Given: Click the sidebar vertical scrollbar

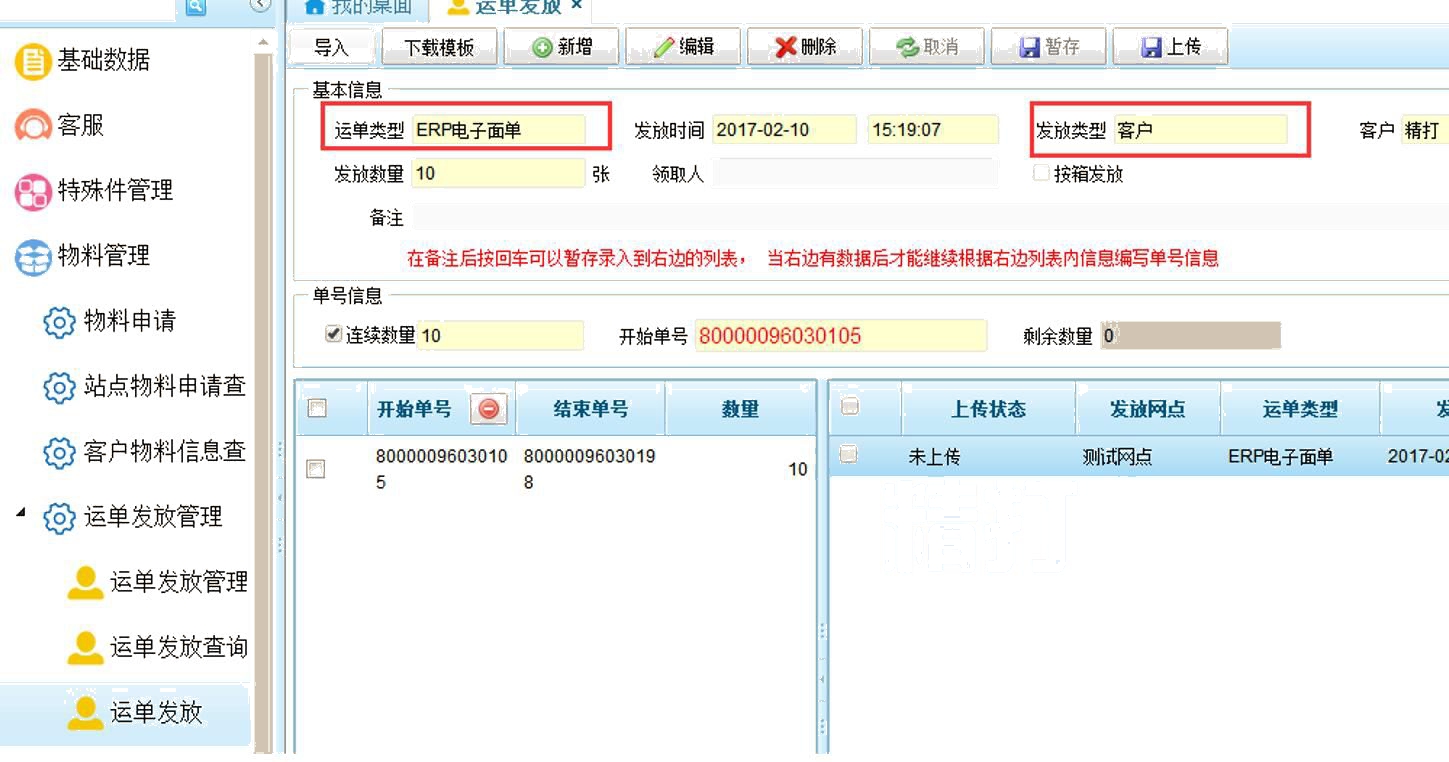Looking at the screenshot, I should click(263, 400).
